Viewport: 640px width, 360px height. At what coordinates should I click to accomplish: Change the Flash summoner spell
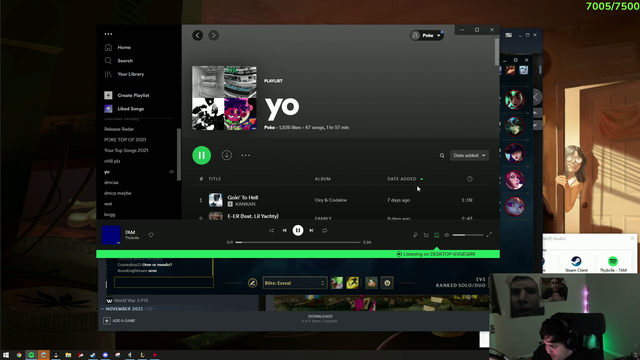click(353, 283)
